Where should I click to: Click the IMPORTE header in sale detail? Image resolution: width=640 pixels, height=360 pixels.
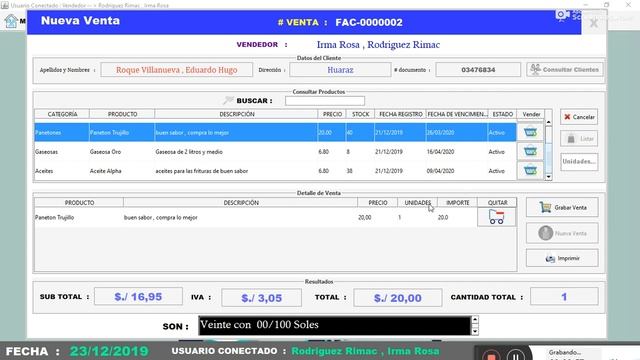click(x=458, y=202)
